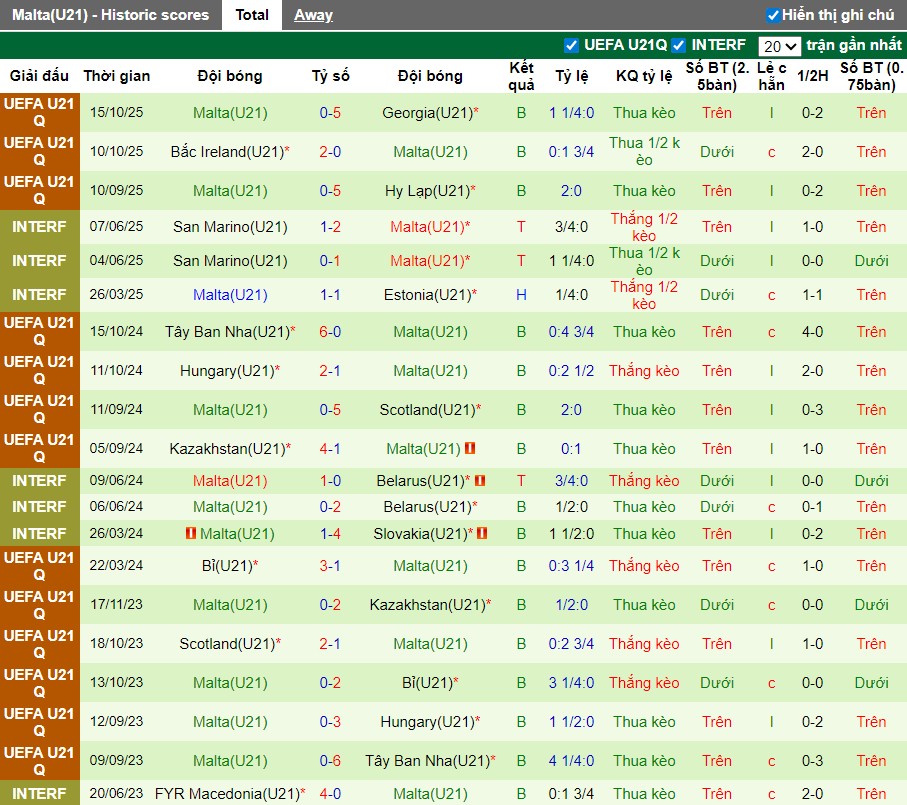Image resolution: width=907 pixels, height=805 pixels.
Task: Switch to the Away tab
Action: [313, 15]
